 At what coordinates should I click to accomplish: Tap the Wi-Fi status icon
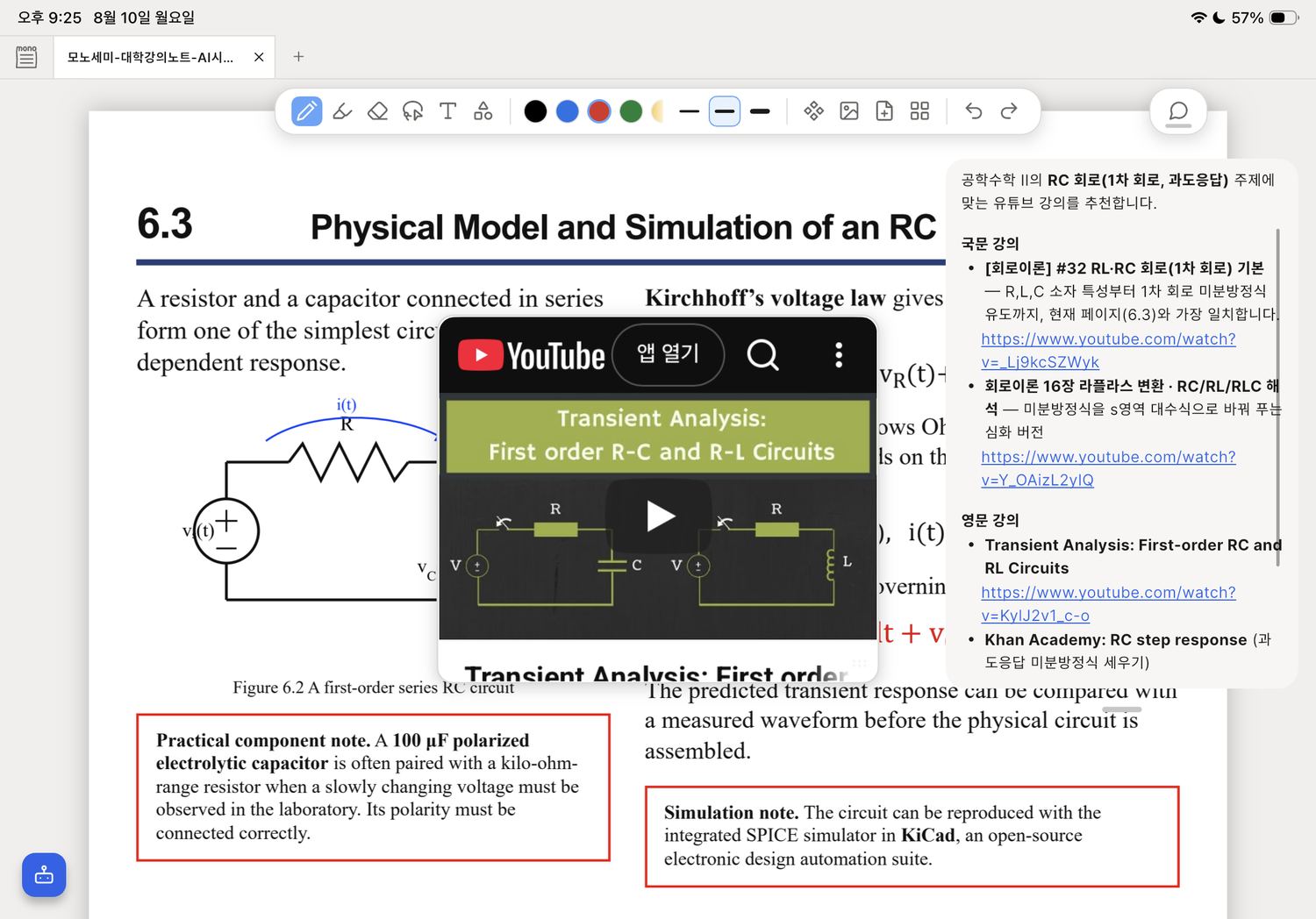coord(1198,18)
